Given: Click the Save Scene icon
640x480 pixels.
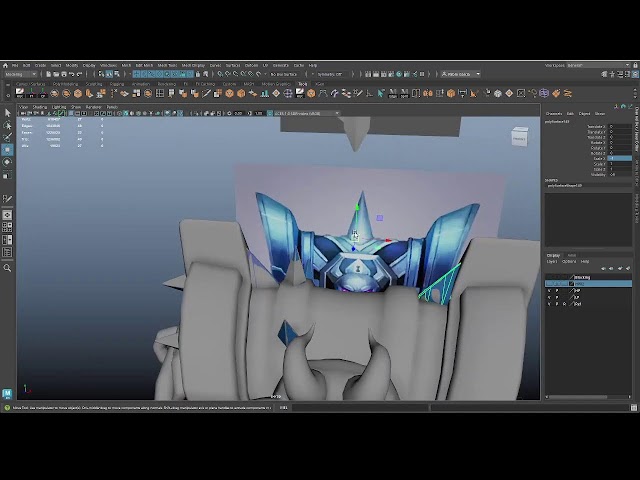Looking at the screenshot, I should point(64,74).
